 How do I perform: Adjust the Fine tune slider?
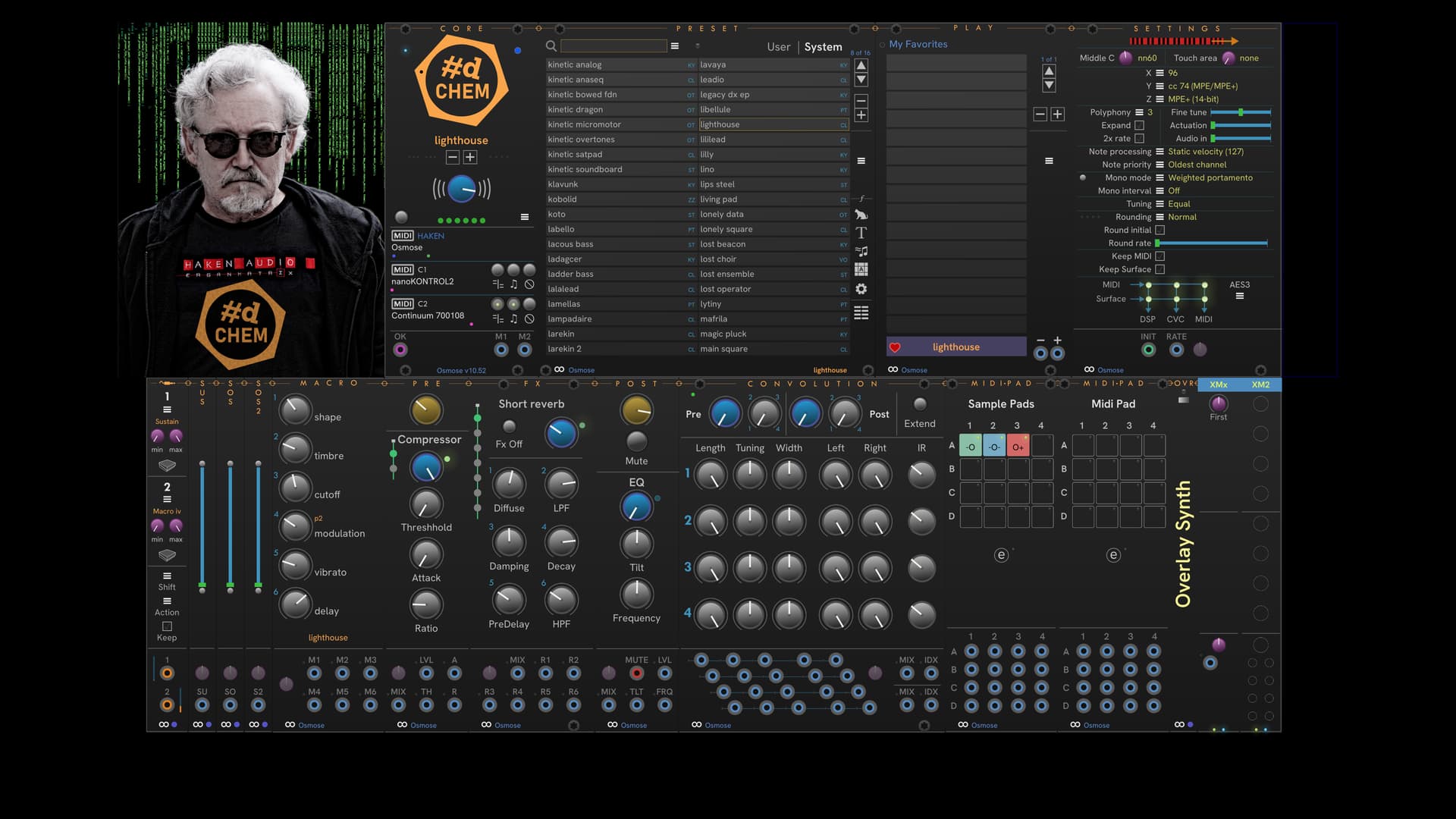[1241, 112]
